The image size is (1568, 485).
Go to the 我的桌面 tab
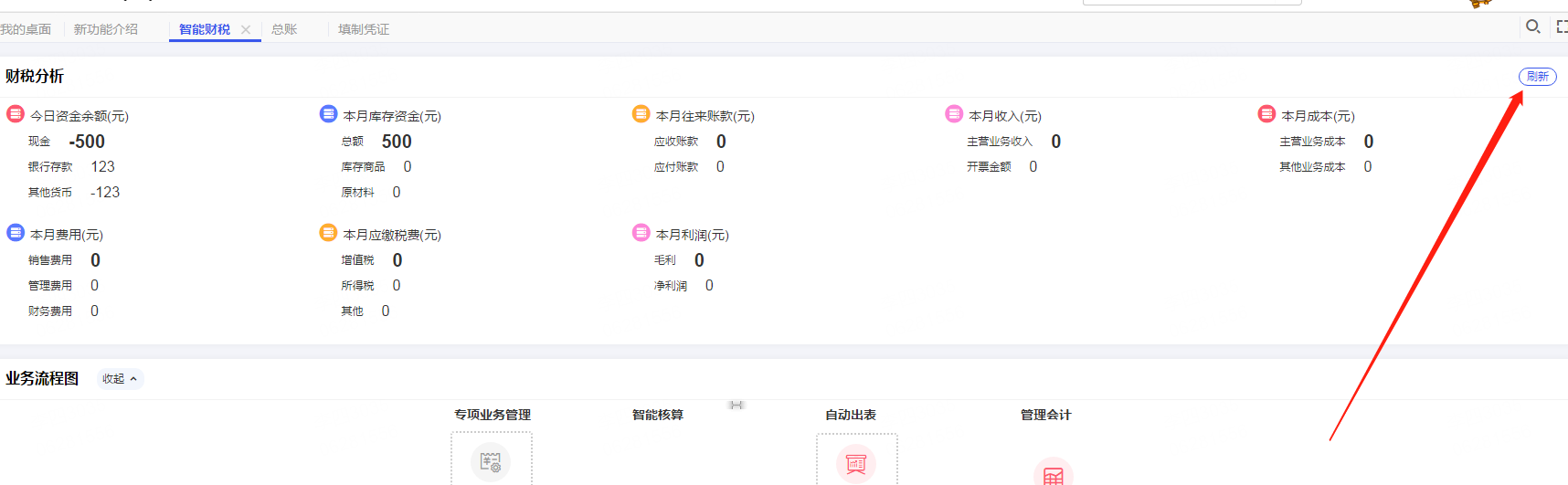pyautogui.click(x=26, y=29)
